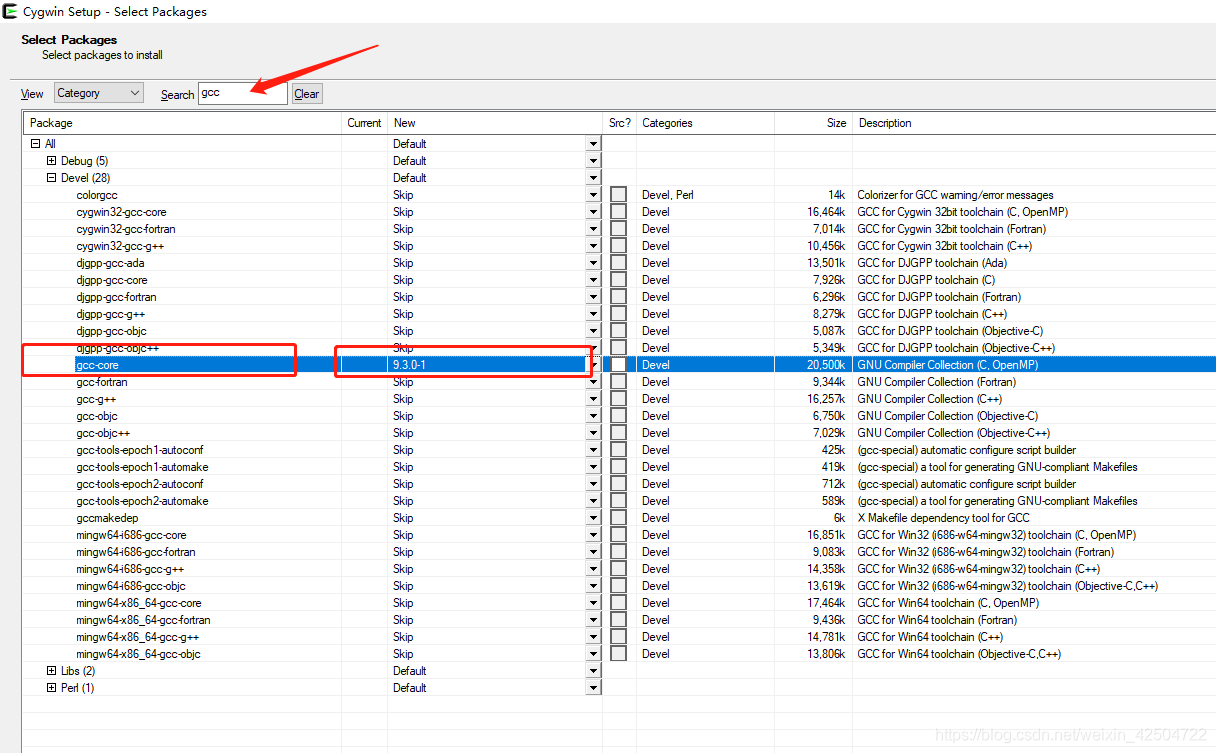Screen dimensions: 1216x753
Task: Select the gcc-tools-epoch2-automake package name
Action: point(142,501)
